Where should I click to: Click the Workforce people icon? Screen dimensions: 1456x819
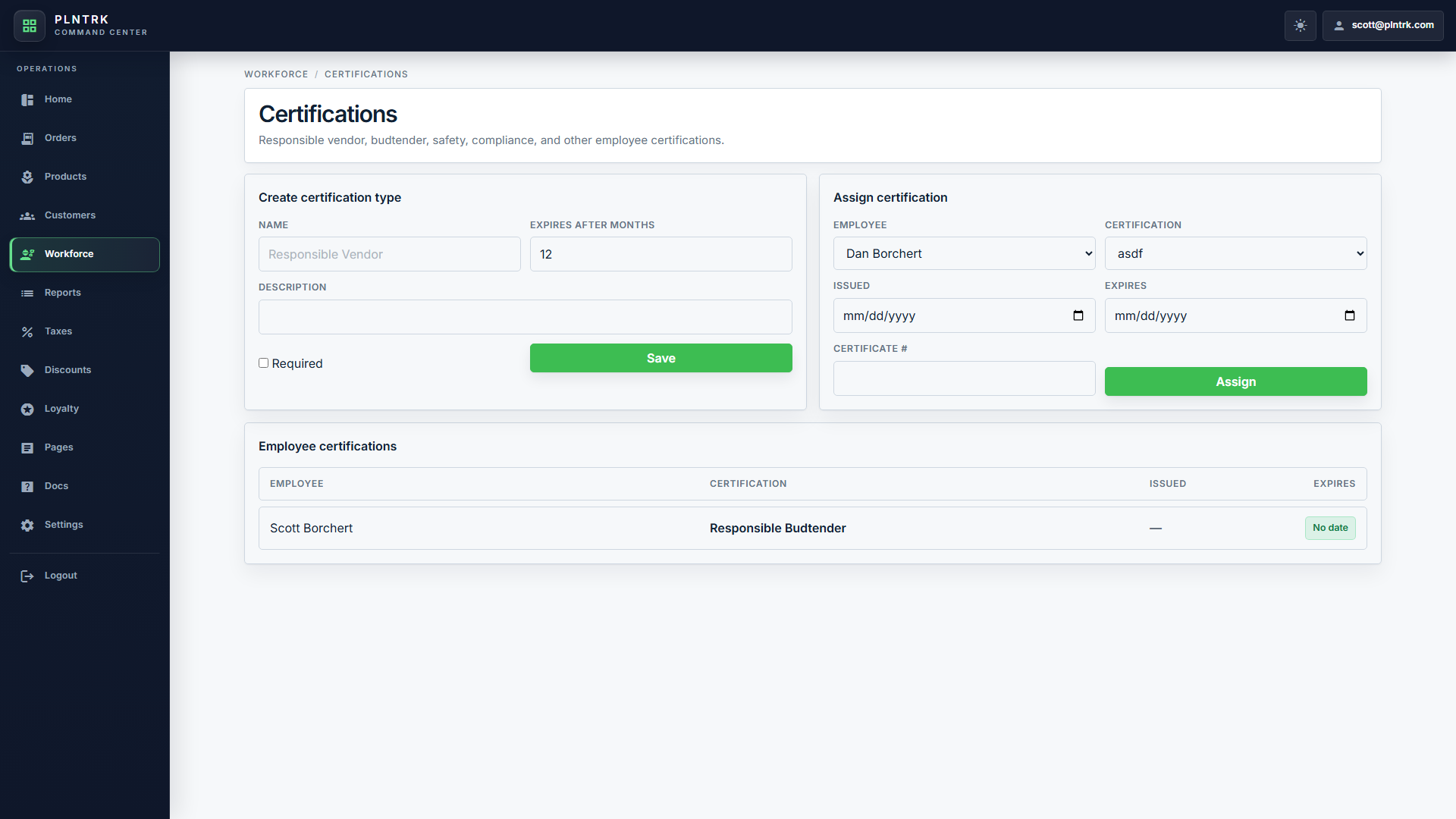(x=27, y=254)
